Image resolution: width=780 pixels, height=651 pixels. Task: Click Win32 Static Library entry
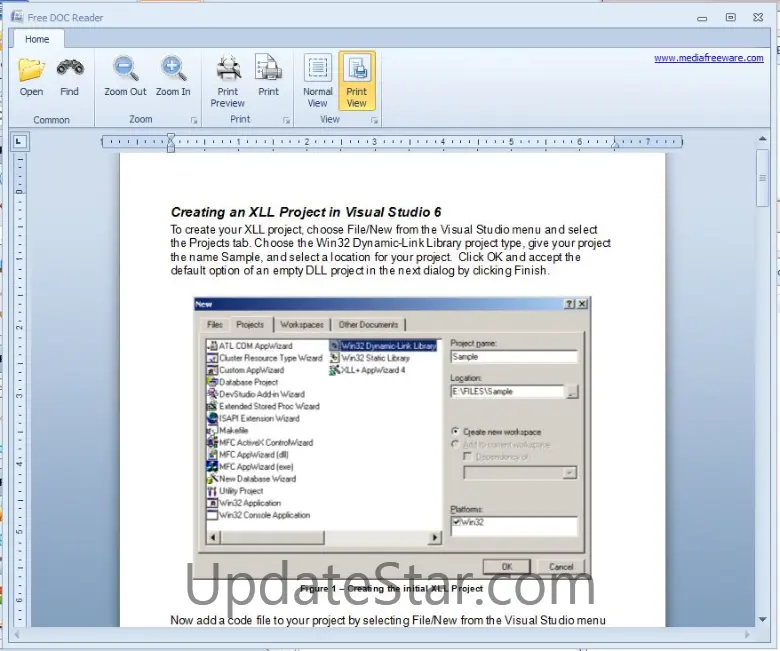pos(370,358)
